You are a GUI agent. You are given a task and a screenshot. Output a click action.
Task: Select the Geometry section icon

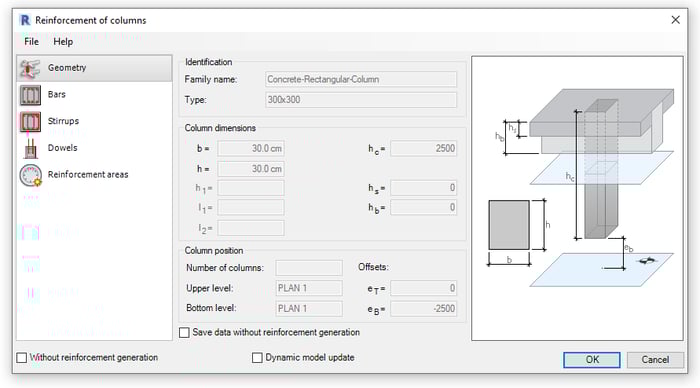tap(30, 68)
